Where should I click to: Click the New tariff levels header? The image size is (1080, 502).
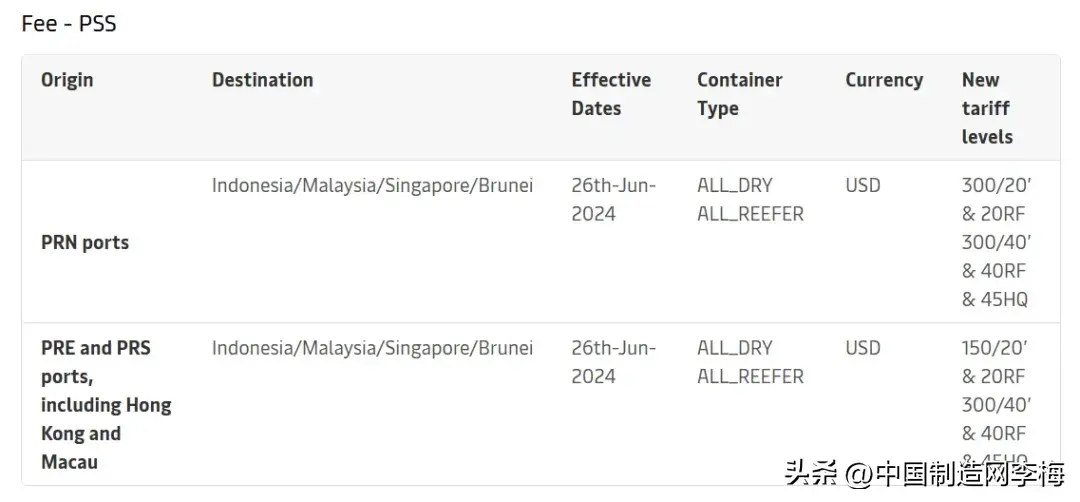click(987, 108)
